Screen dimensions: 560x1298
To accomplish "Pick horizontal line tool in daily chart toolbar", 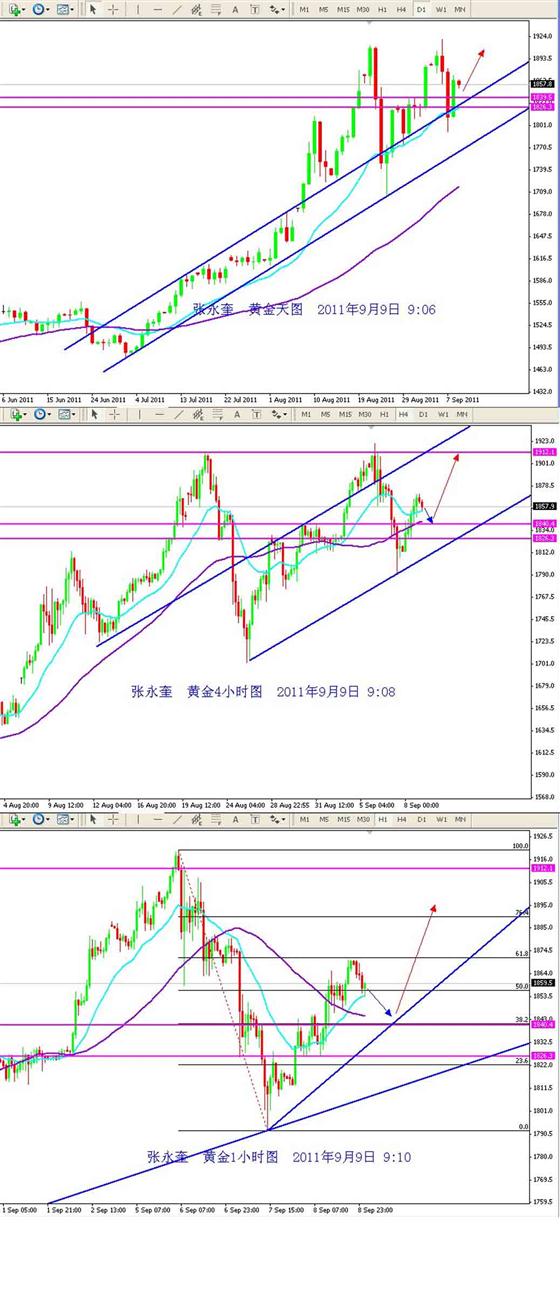I will click(x=158, y=9).
